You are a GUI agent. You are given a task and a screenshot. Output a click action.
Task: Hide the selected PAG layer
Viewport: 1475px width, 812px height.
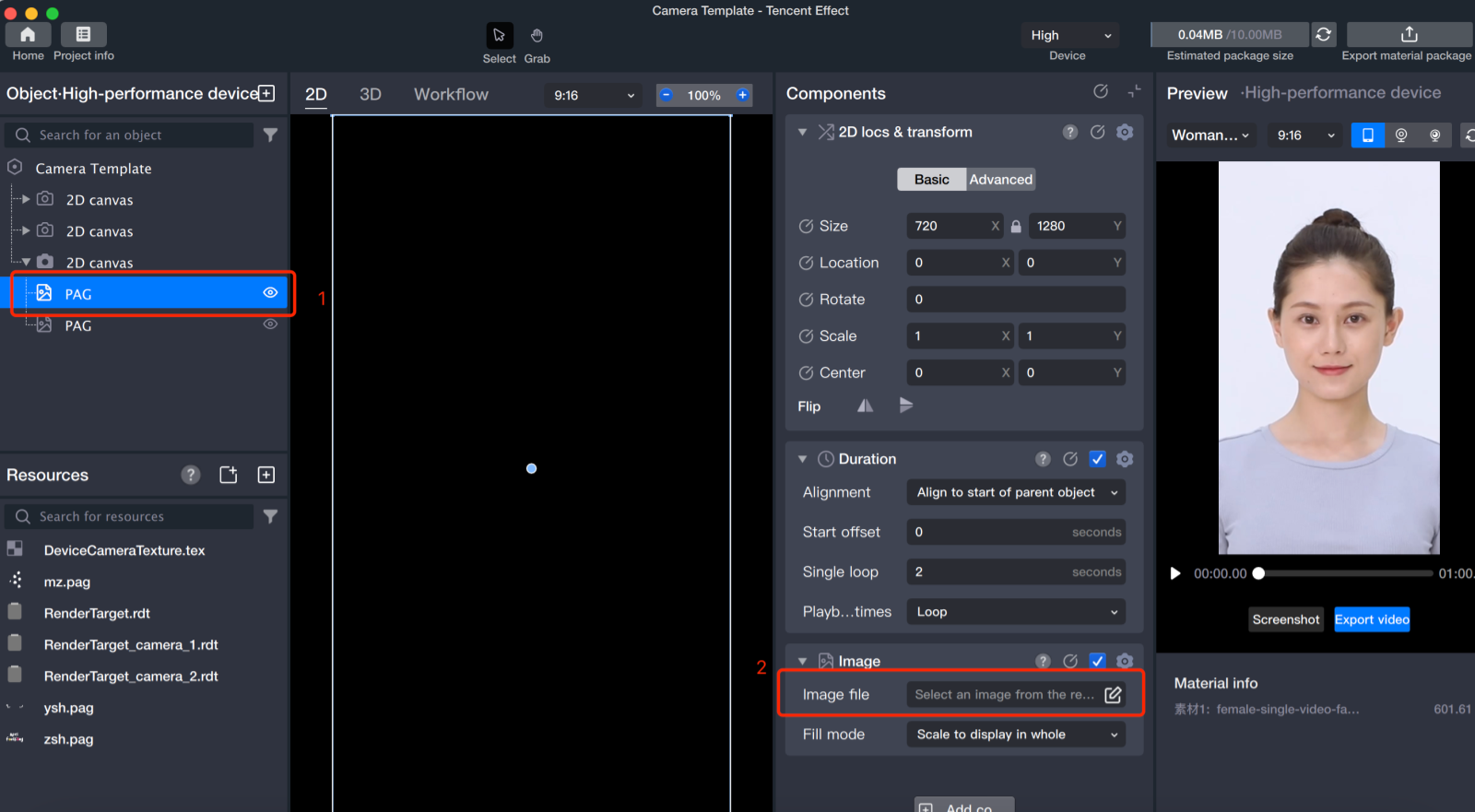pos(270,293)
